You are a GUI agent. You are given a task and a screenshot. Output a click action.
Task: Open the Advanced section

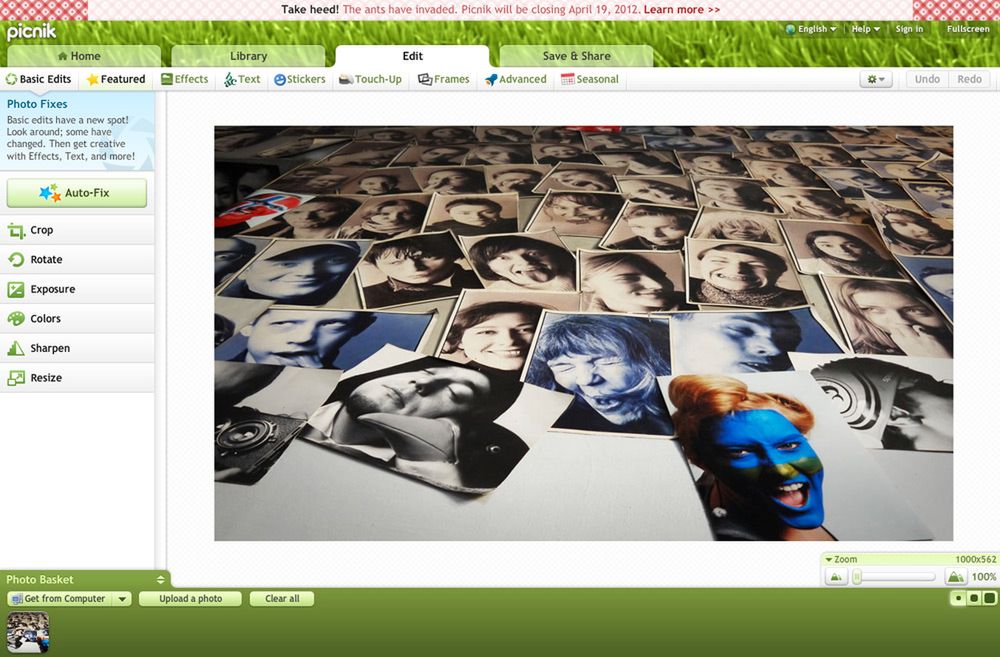pyautogui.click(x=516, y=79)
